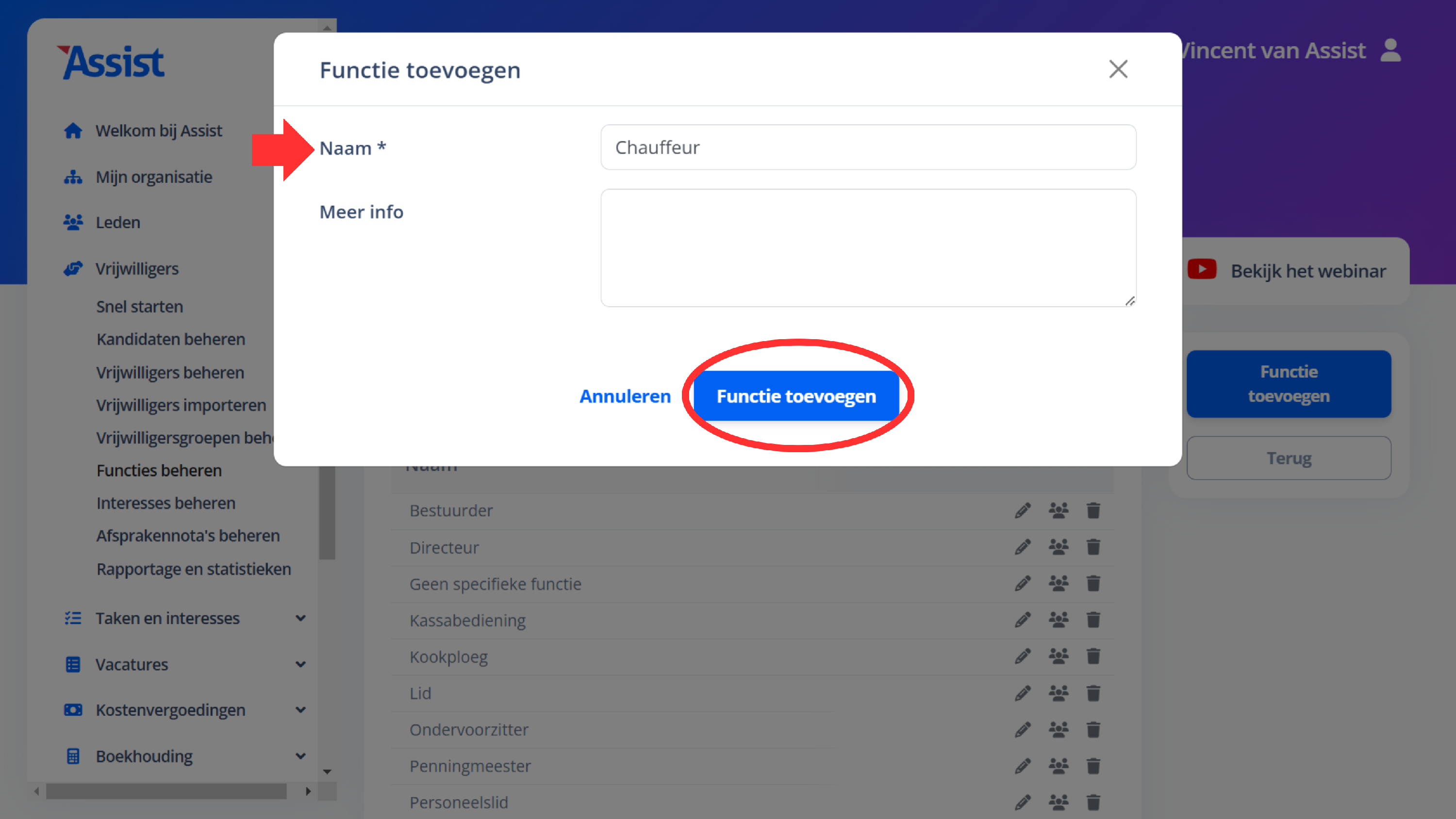The height and width of the screenshot is (819, 1456).
Task: Click the user profile icon top right
Action: pos(1390,51)
